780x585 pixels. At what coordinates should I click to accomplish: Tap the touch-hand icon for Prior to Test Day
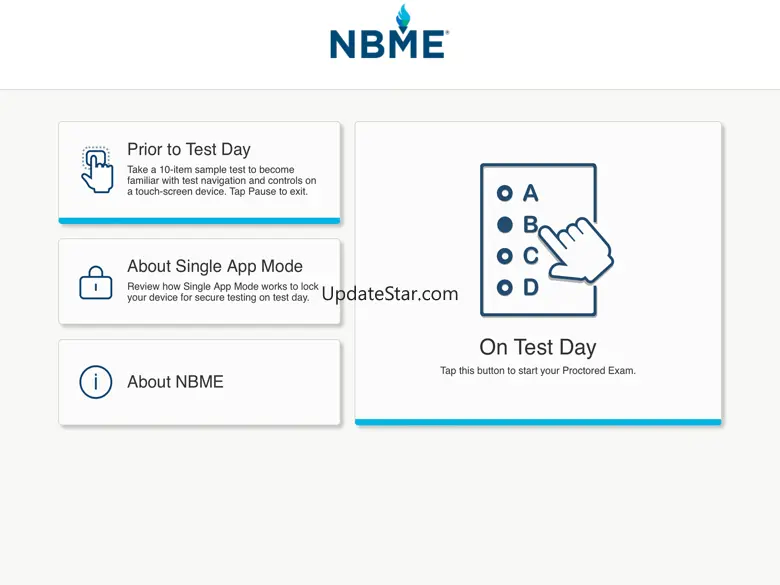coord(97,170)
